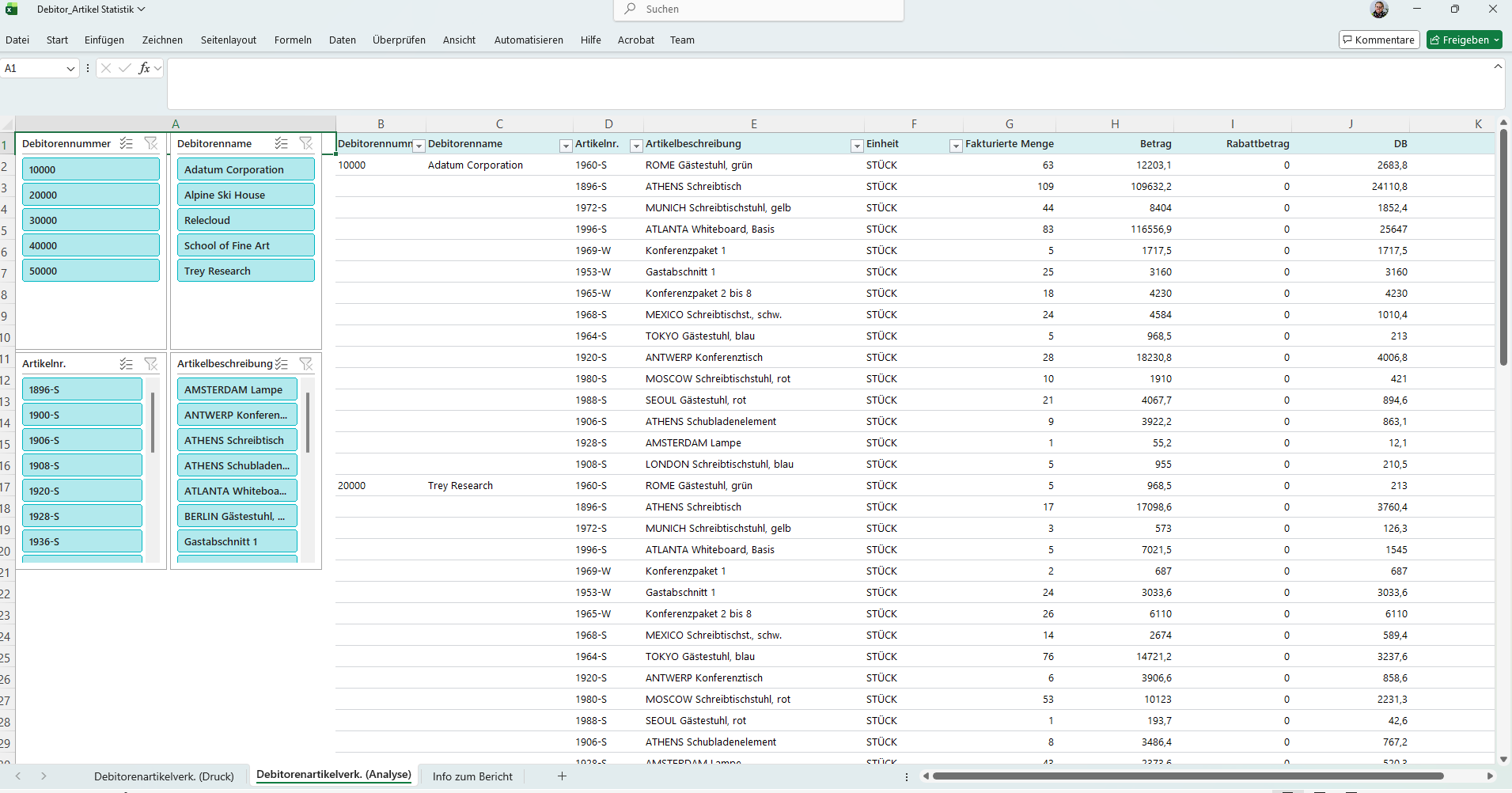Open the fx function dropdown arrow
The image size is (1512, 793).
pos(158,68)
